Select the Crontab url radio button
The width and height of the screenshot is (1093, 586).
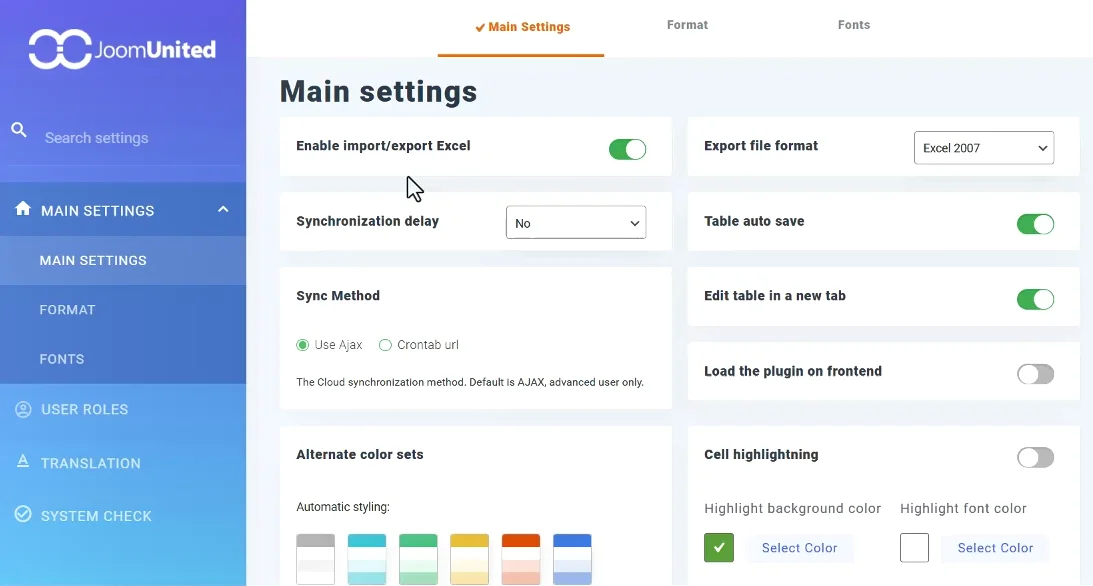385,345
